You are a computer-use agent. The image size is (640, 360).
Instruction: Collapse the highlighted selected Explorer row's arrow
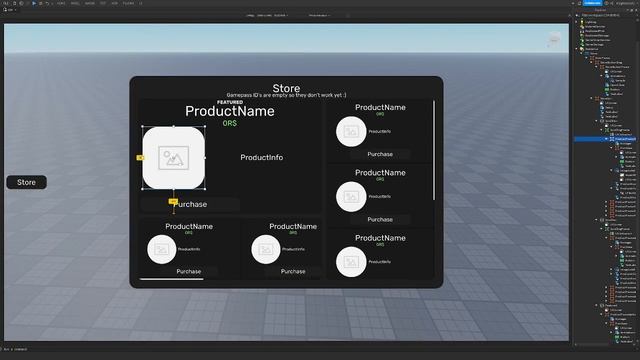coord(606,139)
